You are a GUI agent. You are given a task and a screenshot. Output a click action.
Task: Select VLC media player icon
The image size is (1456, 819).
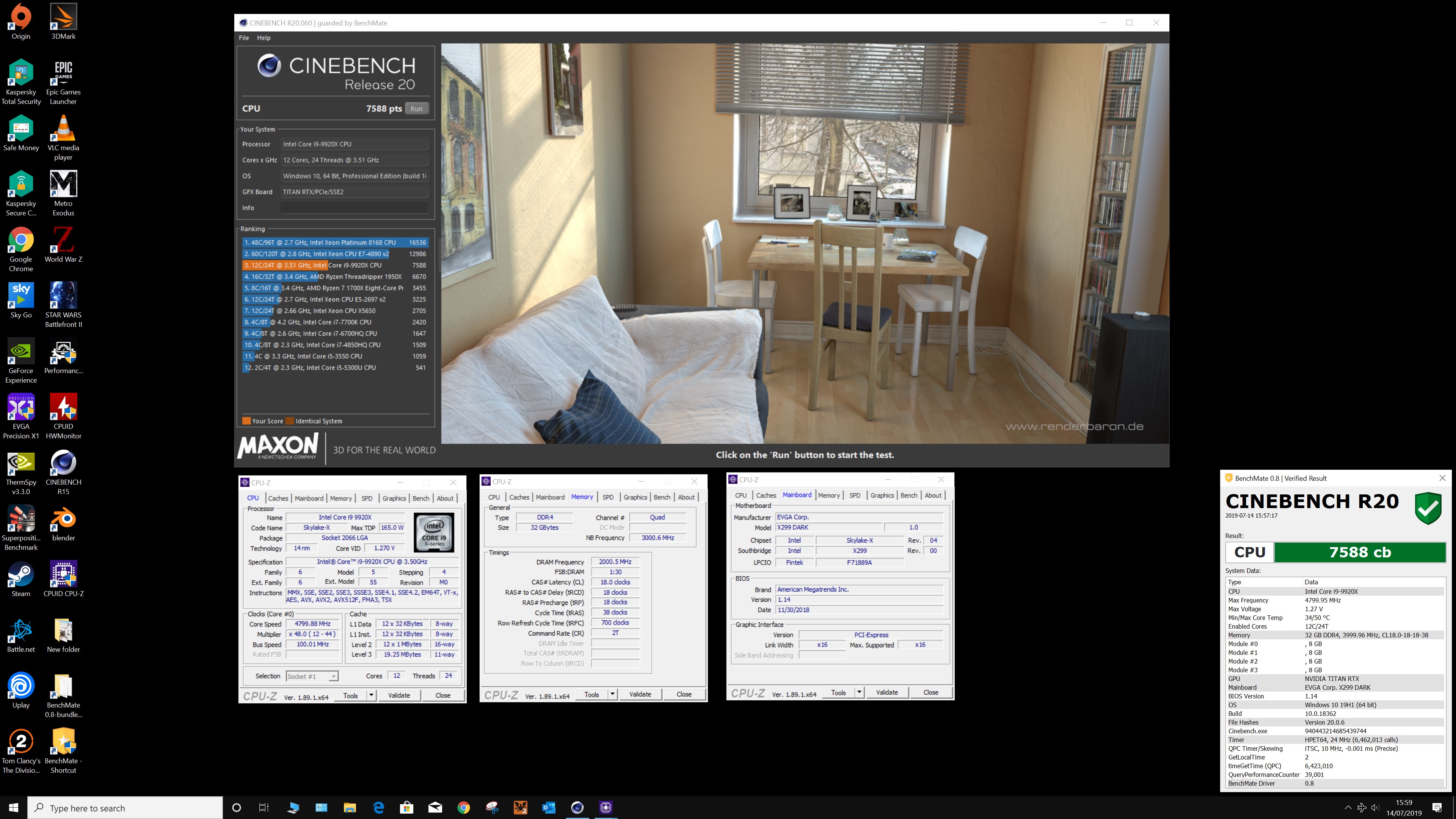[63, 138]
